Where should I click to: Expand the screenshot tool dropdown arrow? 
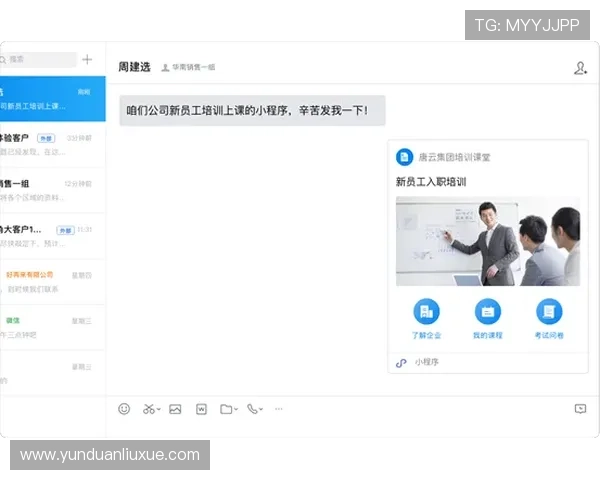159,409
